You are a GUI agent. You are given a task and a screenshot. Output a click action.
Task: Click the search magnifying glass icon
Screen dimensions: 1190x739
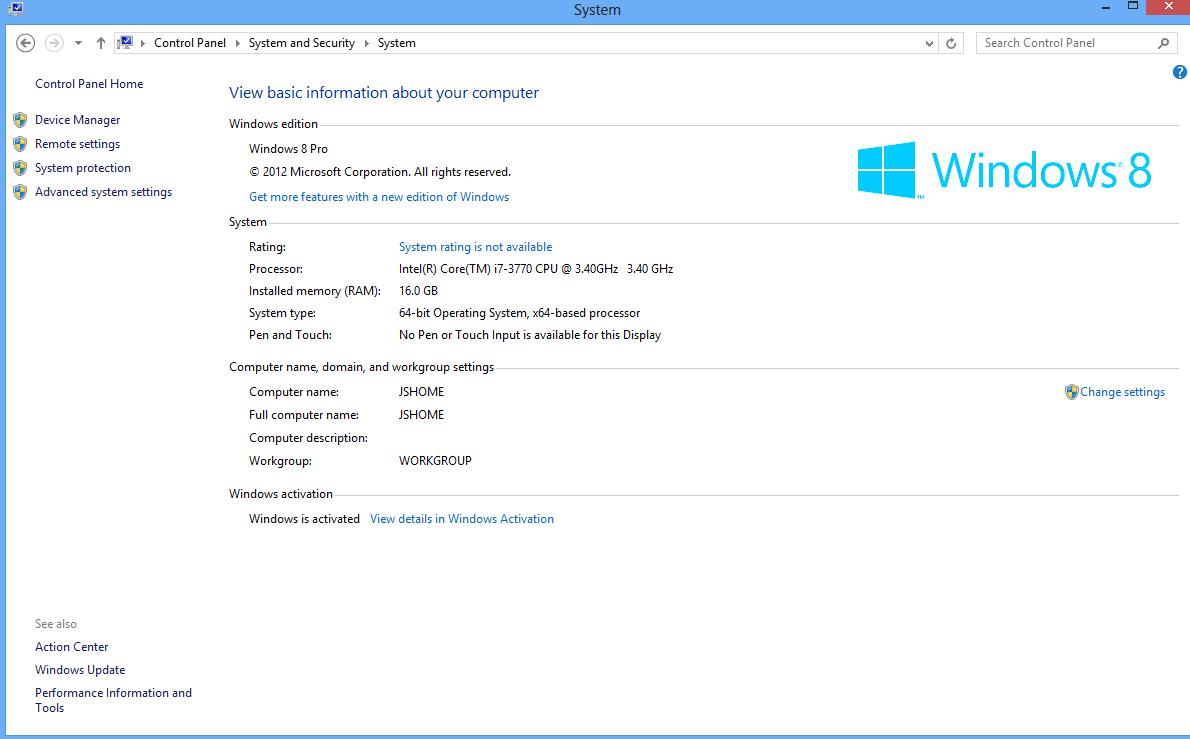click(1163, 43)
